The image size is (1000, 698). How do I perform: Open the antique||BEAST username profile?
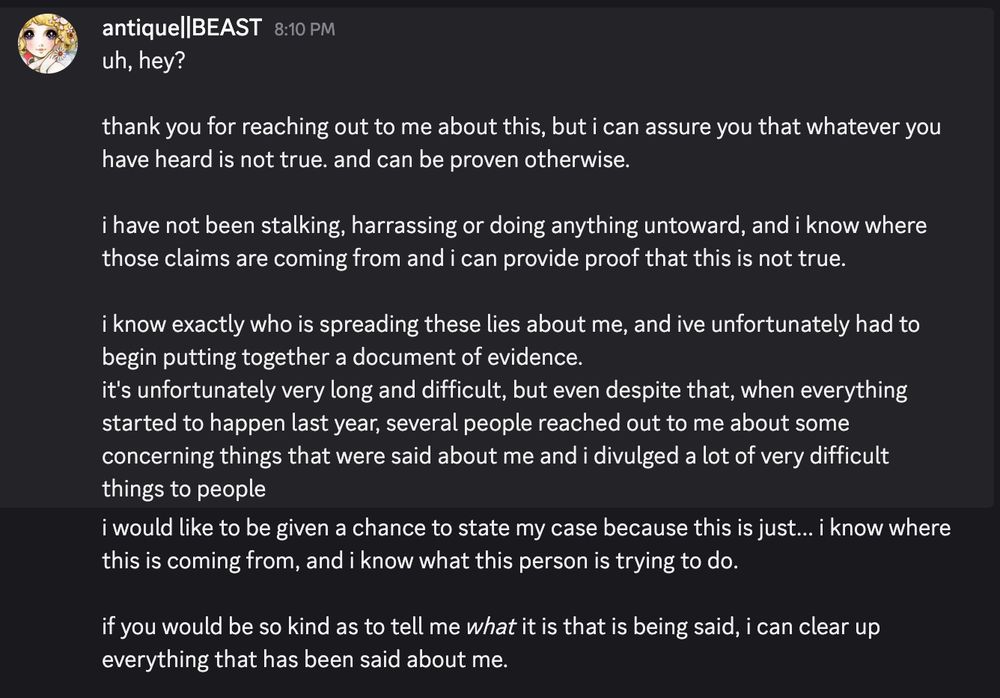(182, 28)
